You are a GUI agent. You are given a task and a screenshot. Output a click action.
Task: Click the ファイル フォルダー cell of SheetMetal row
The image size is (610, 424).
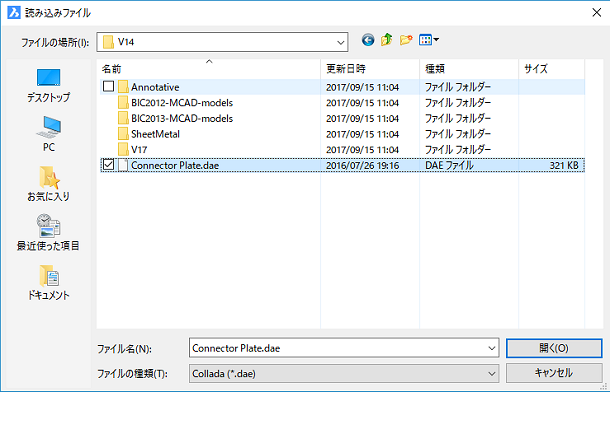[458, 134]
